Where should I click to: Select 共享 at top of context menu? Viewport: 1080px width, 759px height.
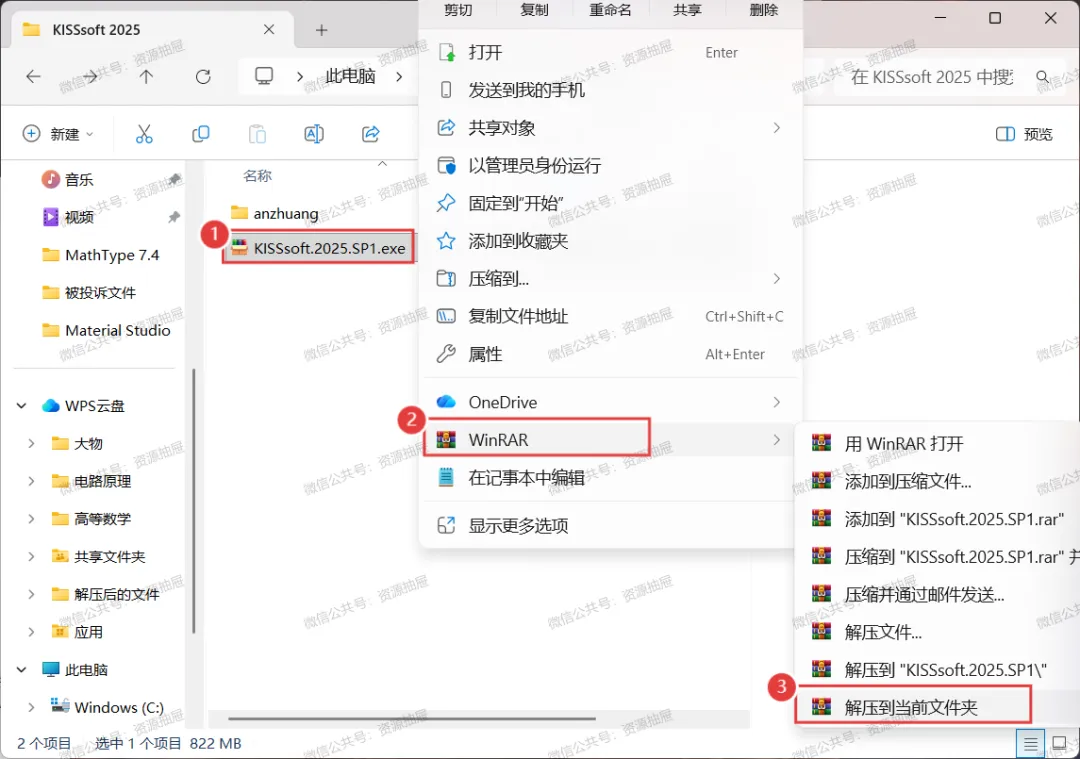(x=687, y=10)
